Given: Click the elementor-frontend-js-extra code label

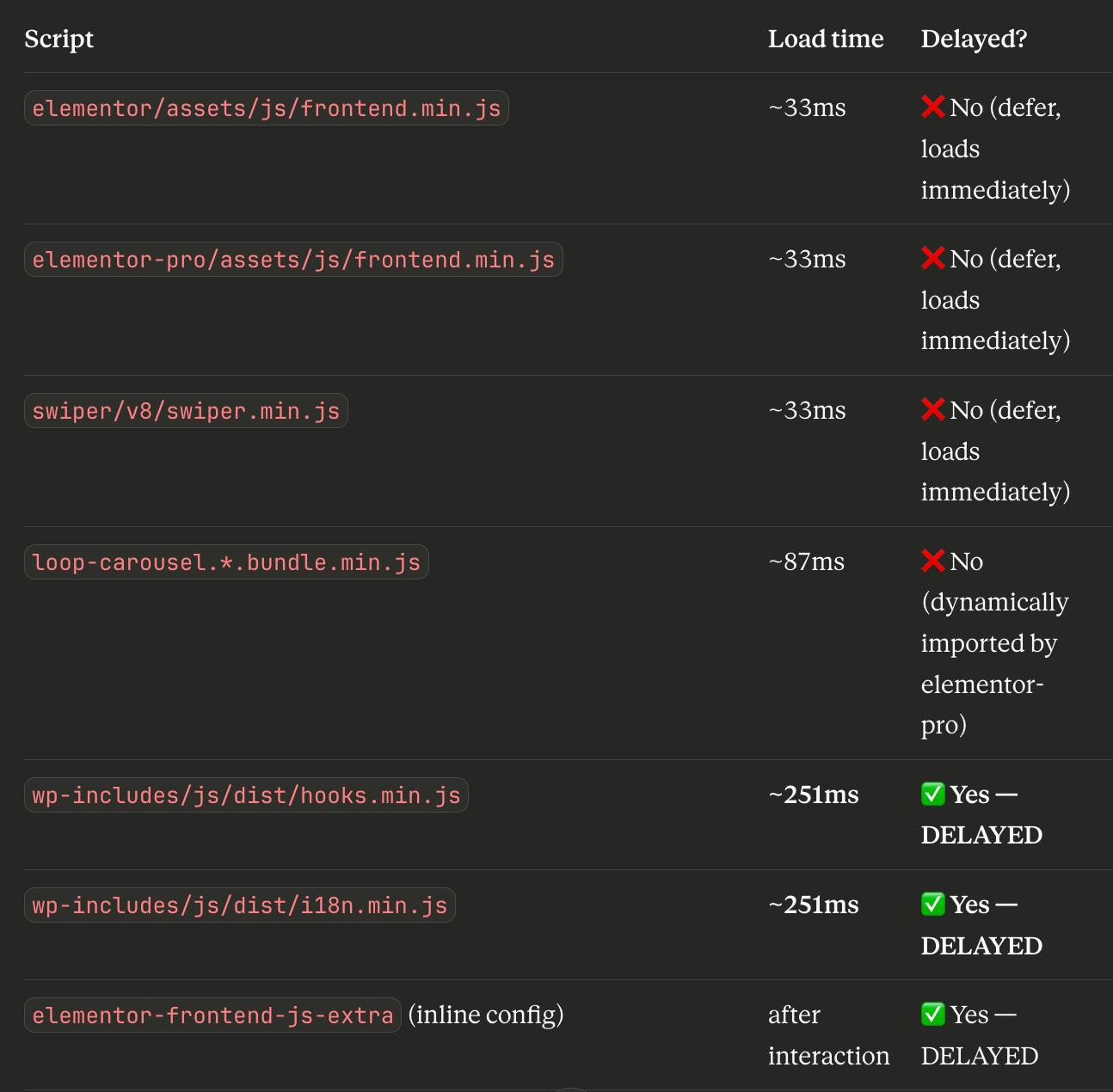Looking at the screenshot, I should (212, 1015).
